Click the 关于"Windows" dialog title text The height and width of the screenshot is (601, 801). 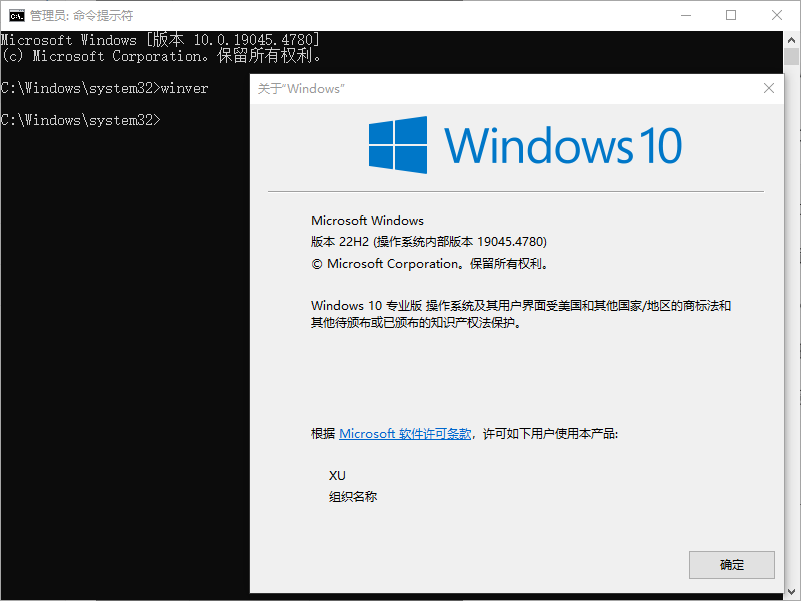(301, 89)
